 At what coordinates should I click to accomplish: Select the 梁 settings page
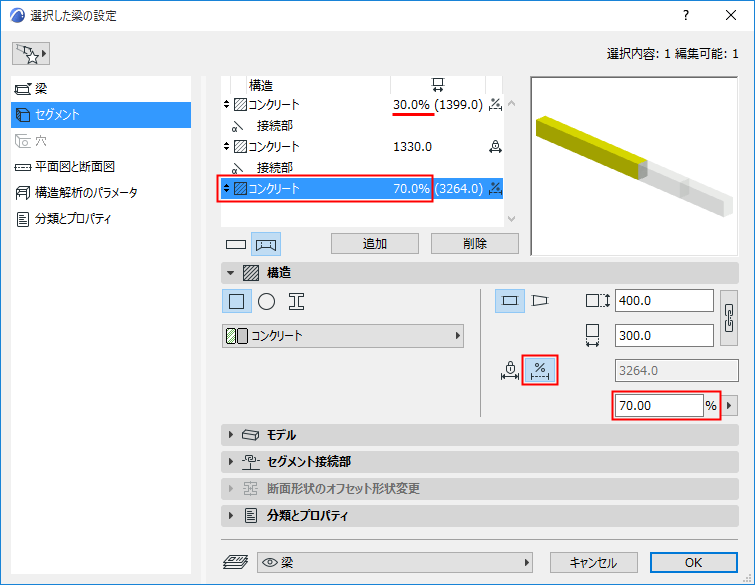pyautogui.click(x=101, y=89)
